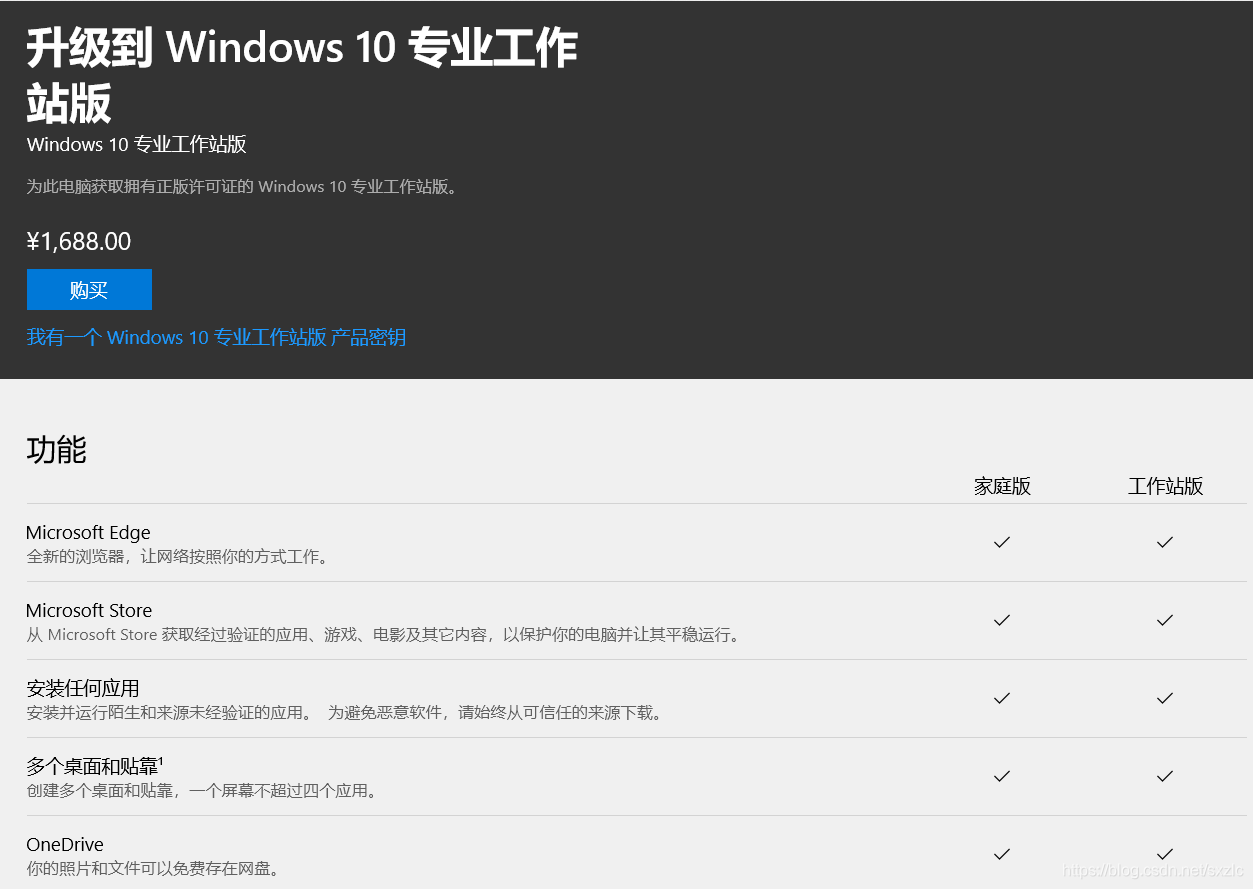
Task: Click the 家庭版 checkmark for 安装任何应用
Action: (1002, 698)
